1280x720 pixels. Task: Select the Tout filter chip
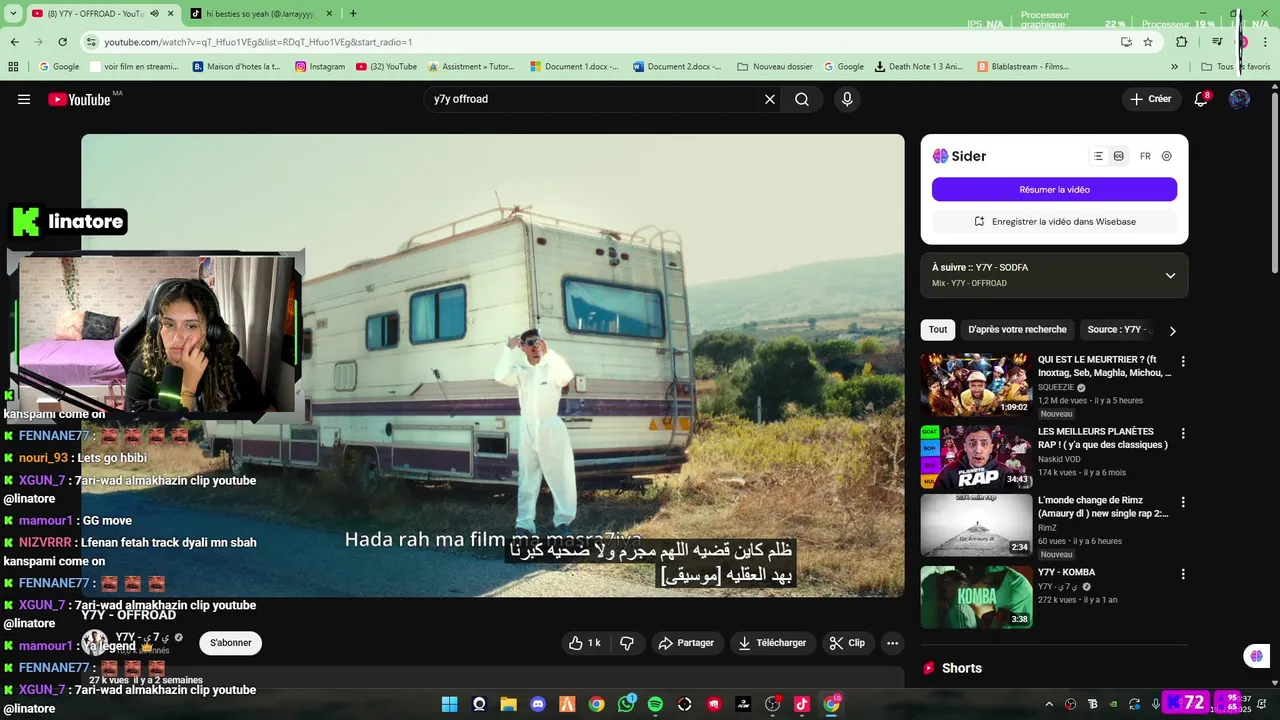click(x=938, y=330)
